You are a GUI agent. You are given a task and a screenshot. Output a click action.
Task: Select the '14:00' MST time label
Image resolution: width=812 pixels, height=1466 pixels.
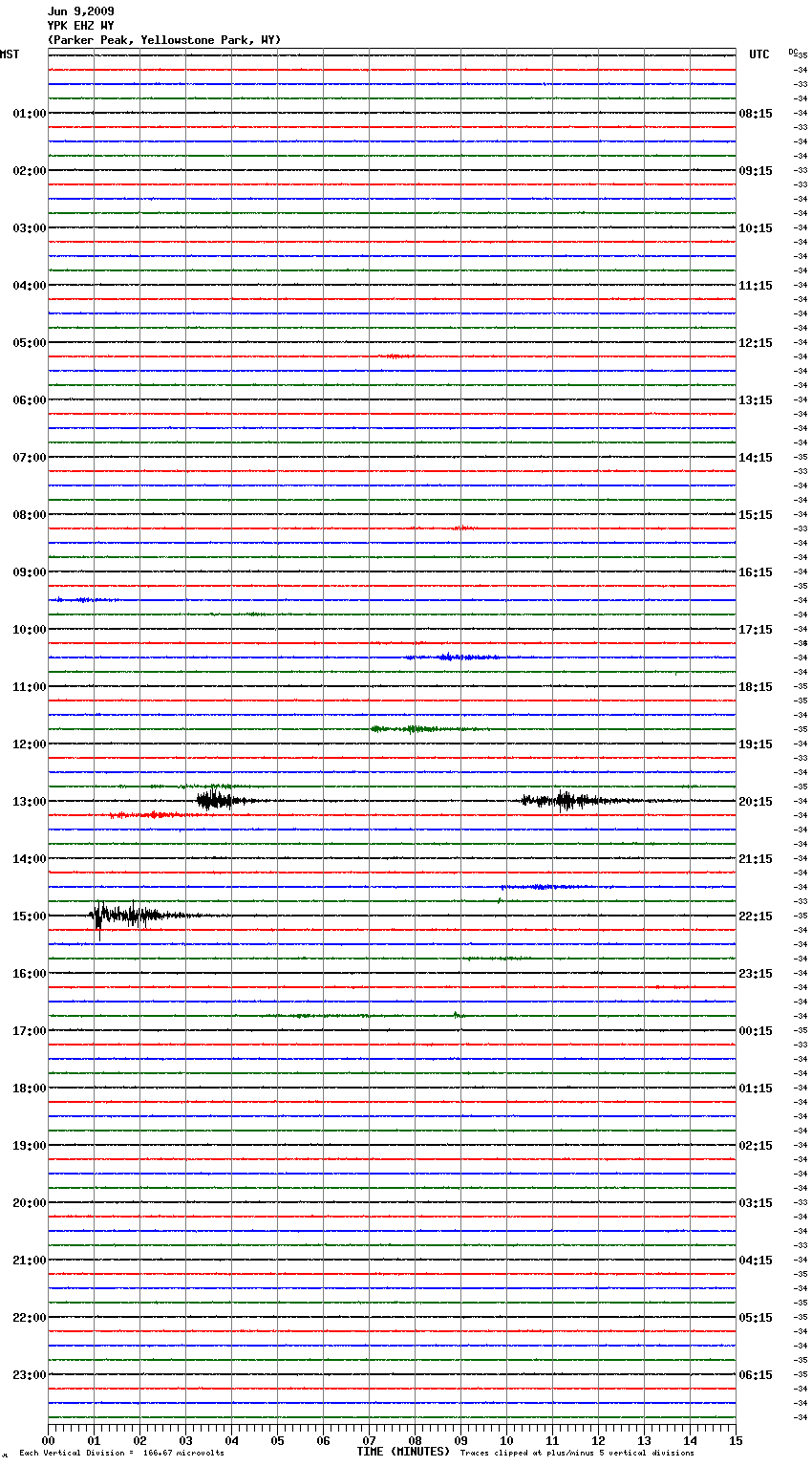coord(30,859)
